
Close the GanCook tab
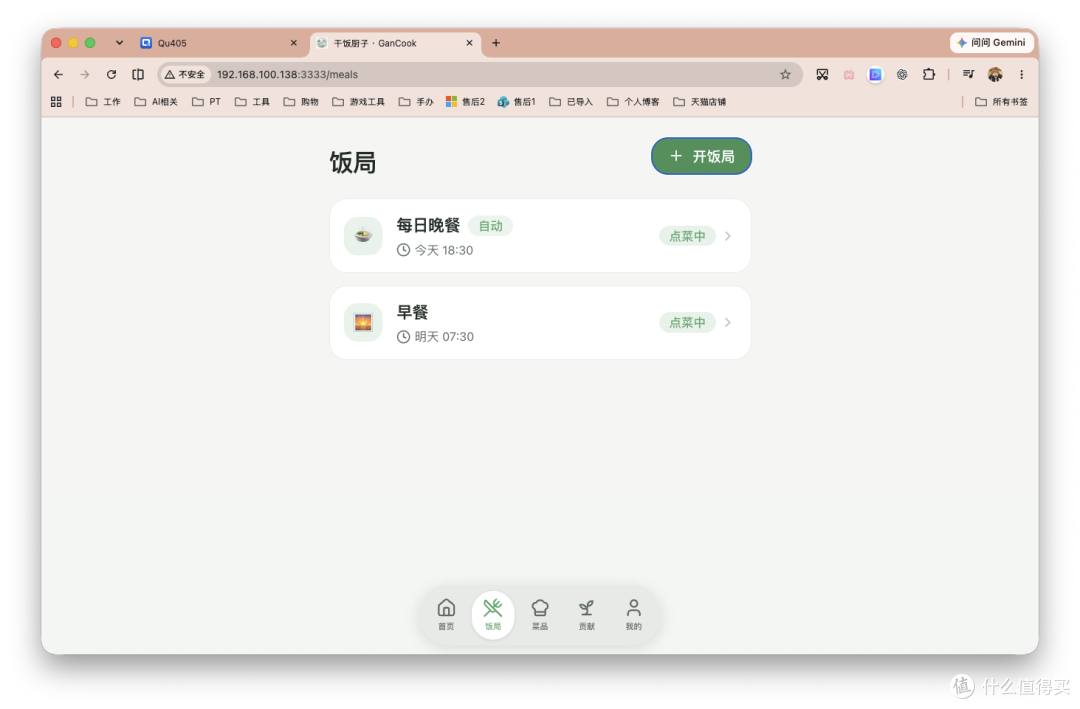pos(469,43)
